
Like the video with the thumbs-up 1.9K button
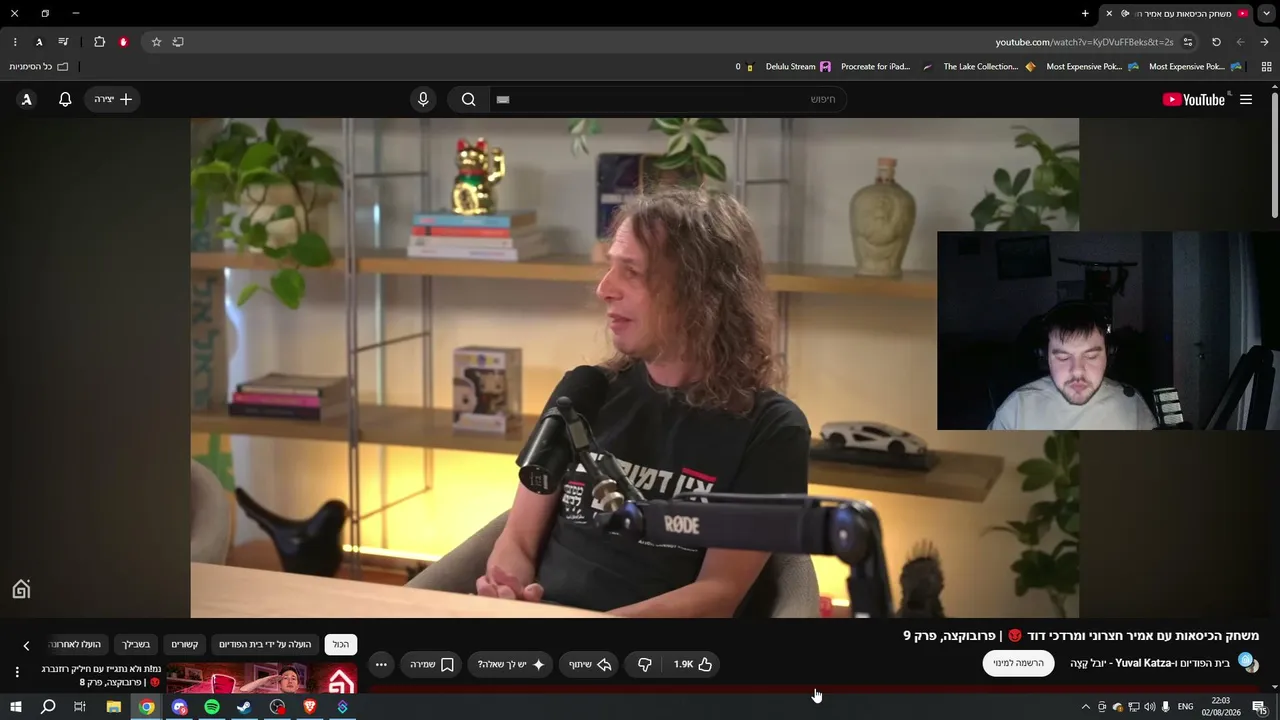693,664
